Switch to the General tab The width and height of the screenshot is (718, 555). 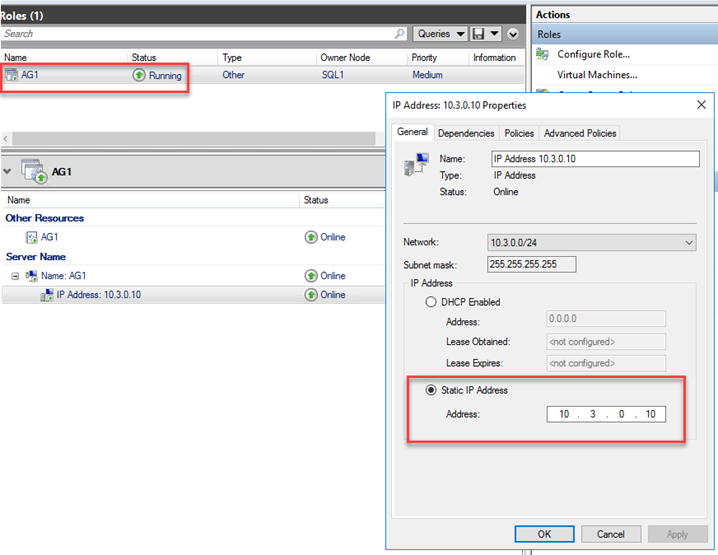point(412,132)
